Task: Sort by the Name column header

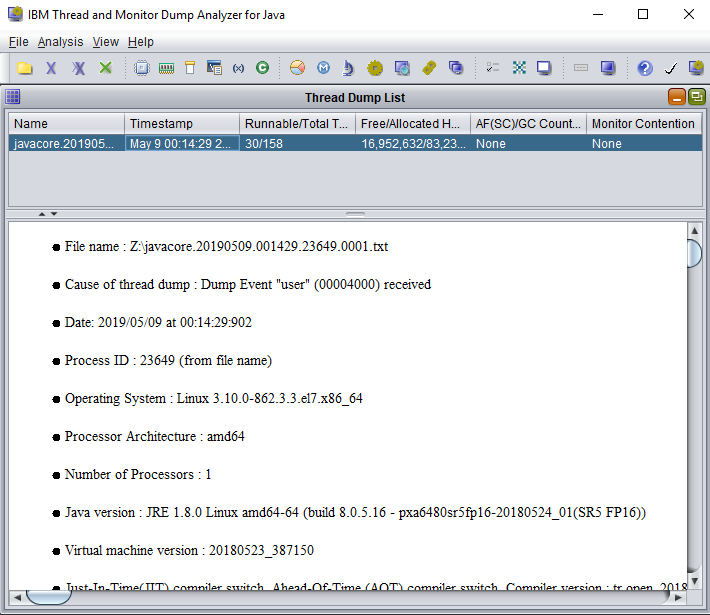Action: click(67, 123)
